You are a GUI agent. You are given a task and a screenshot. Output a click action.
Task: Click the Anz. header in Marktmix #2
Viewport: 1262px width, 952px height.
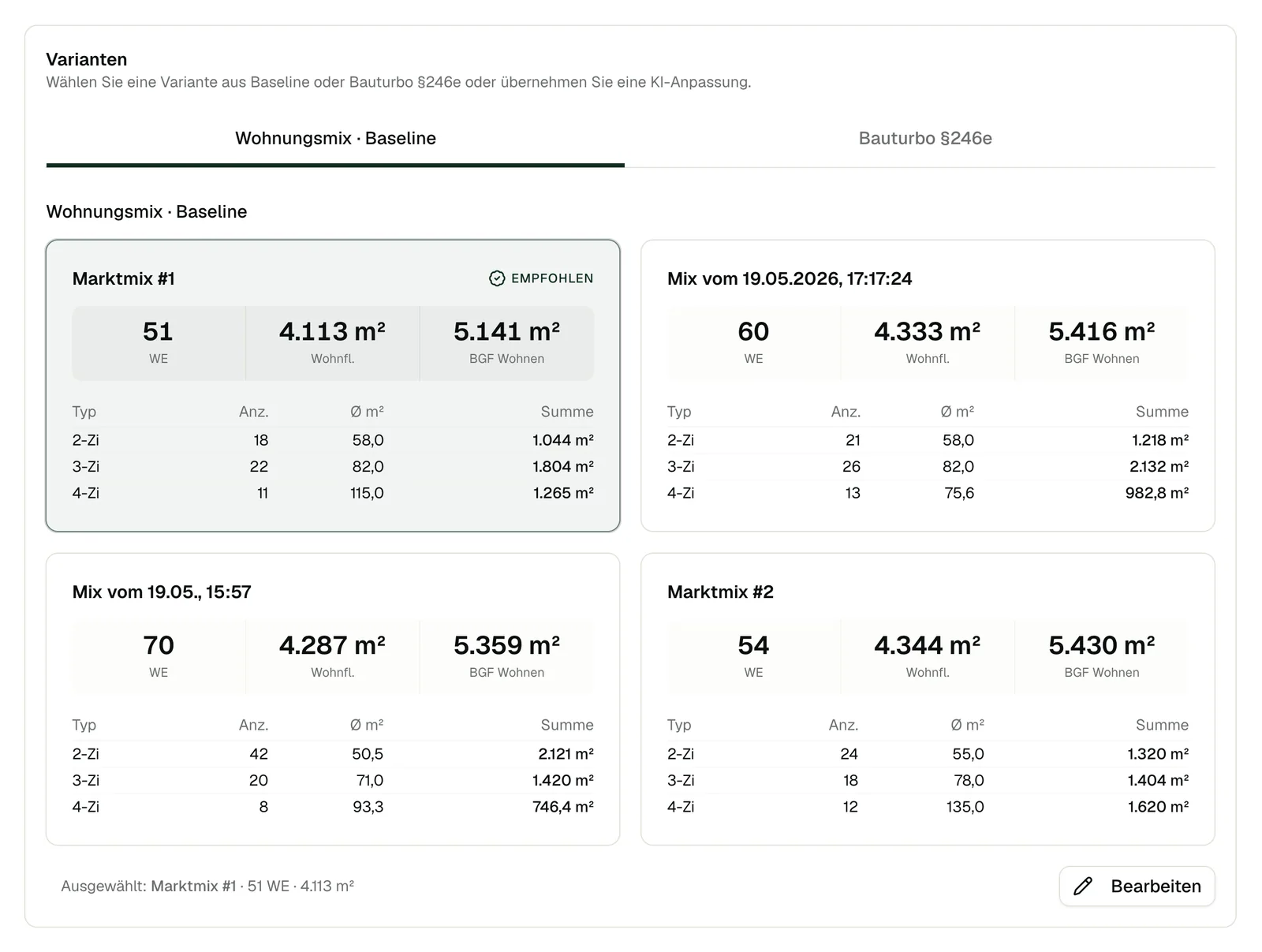tap(843, 725)
